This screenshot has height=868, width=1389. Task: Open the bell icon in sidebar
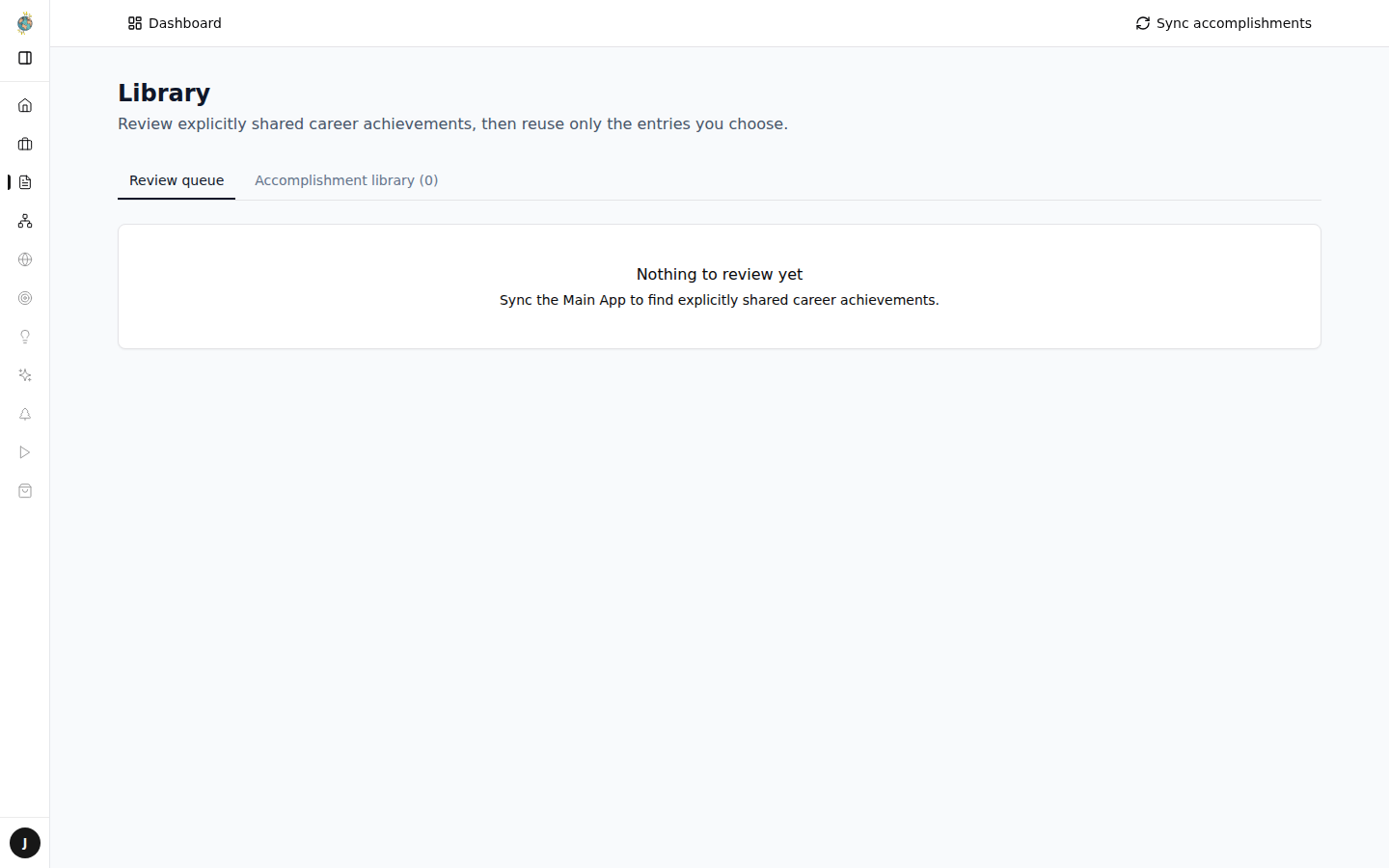pyautogui.click(x=25, y=414)
